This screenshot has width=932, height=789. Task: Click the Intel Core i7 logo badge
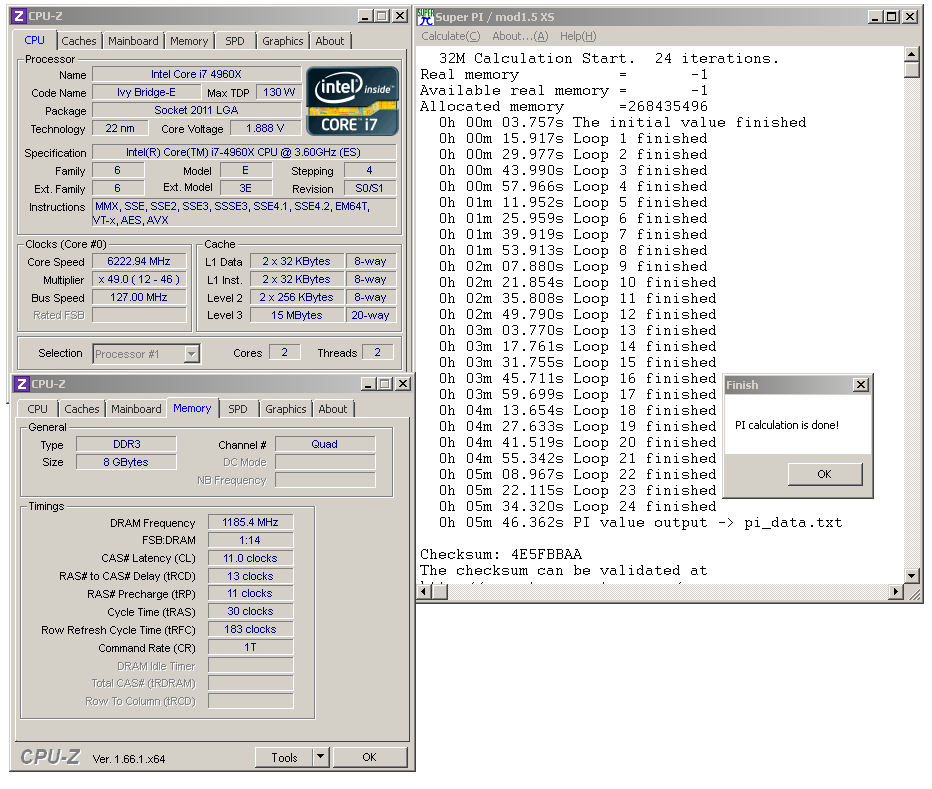(x=352, y=101)
